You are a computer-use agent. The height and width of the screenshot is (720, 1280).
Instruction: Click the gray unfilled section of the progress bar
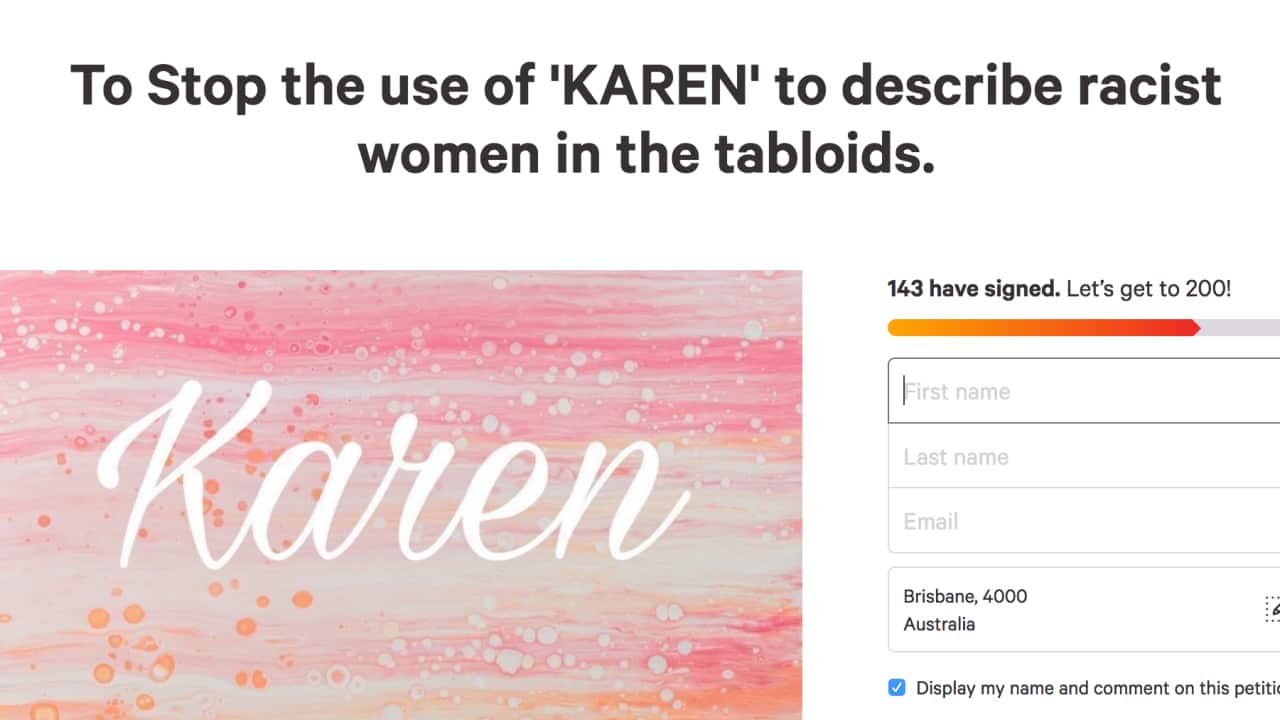pos(1240,327)
